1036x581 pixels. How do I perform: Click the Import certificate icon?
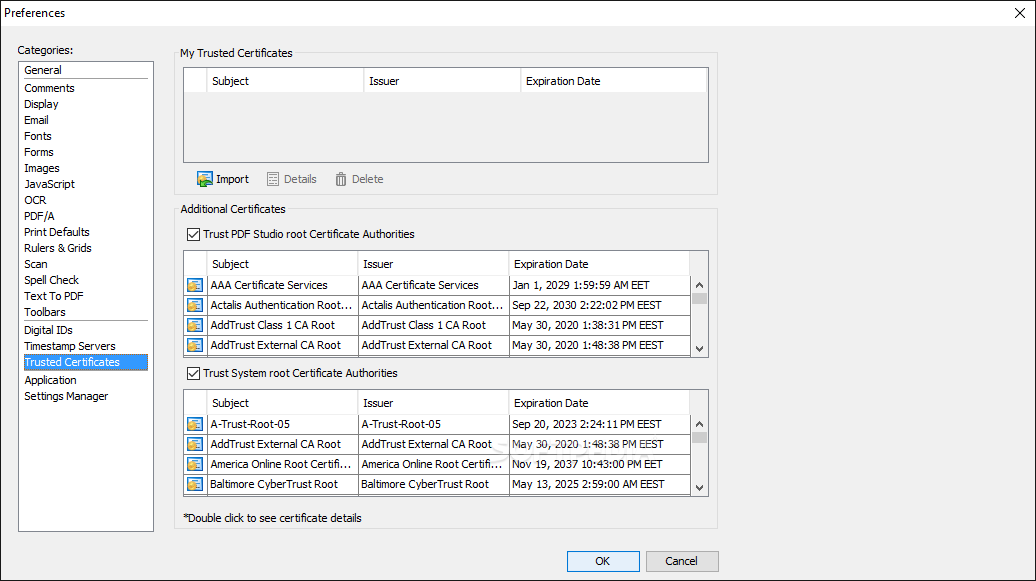[205, 179]
